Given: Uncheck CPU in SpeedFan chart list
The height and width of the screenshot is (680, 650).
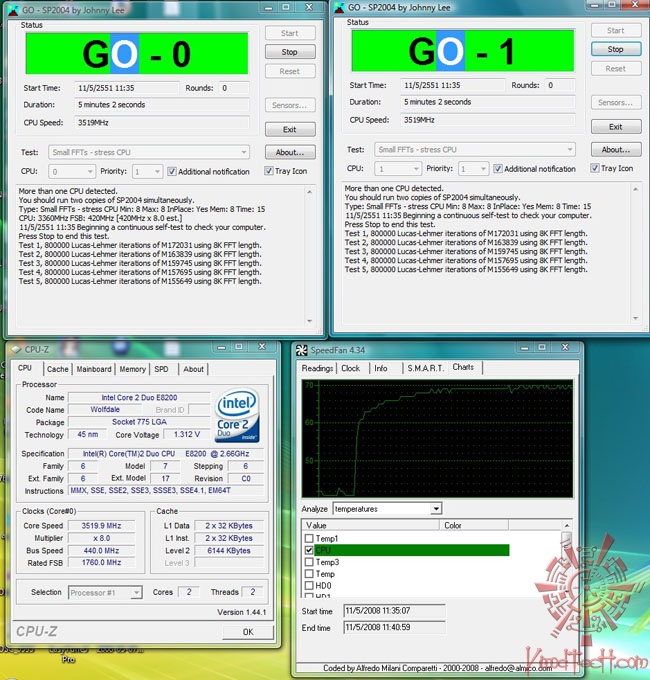Looking at the screenshot, I should 309,550.
